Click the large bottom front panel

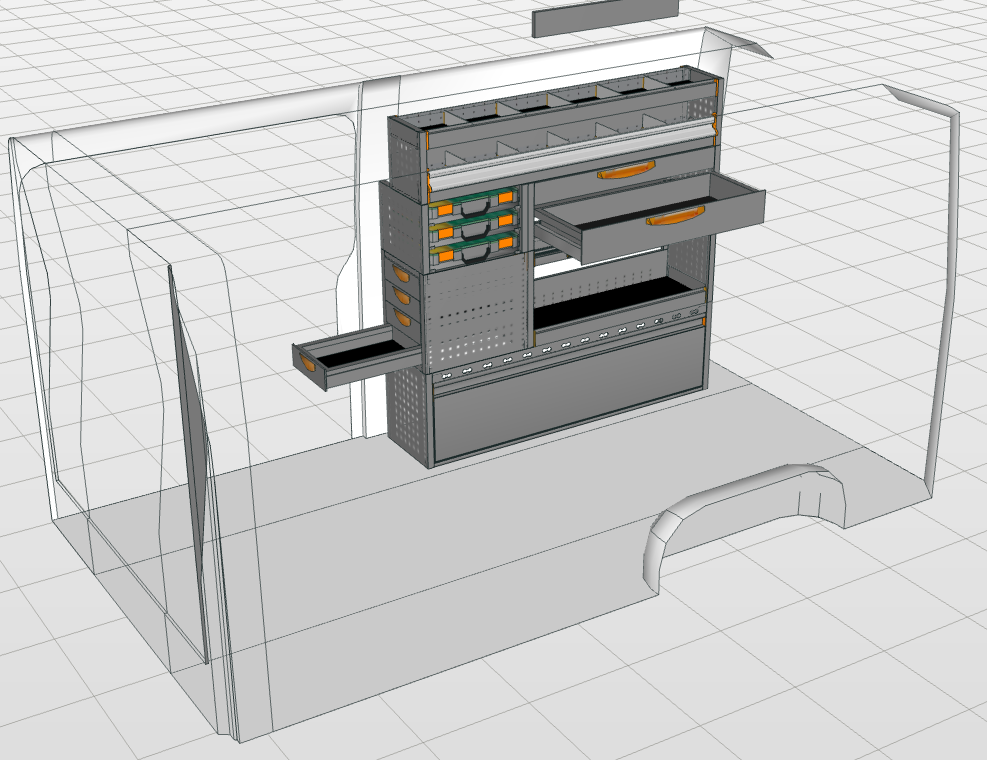pos(565,410)
